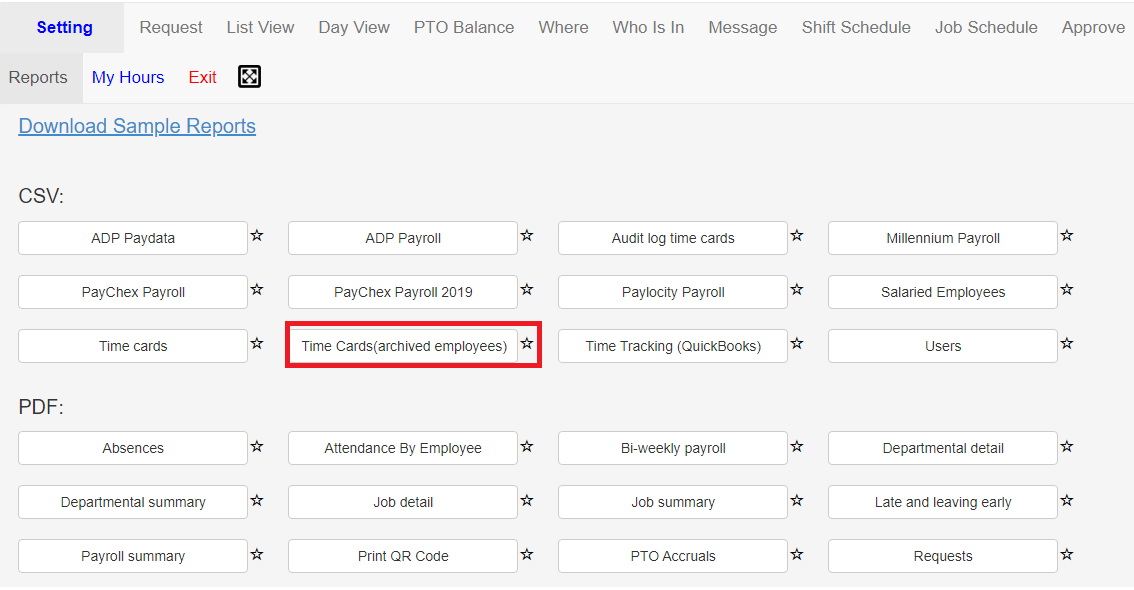The image size is (1134, 590).
Task: Click the fullscreen expand icon beside Exit
Action: 250,77
